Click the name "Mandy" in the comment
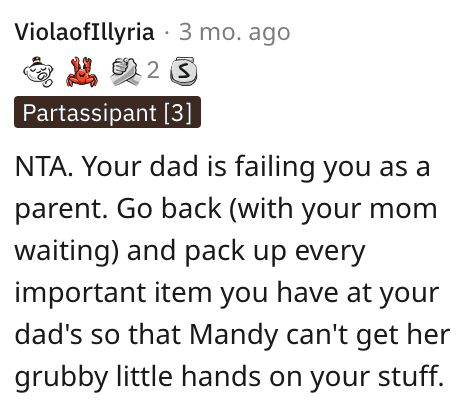The image size is (474, 412). pos(234,335)
